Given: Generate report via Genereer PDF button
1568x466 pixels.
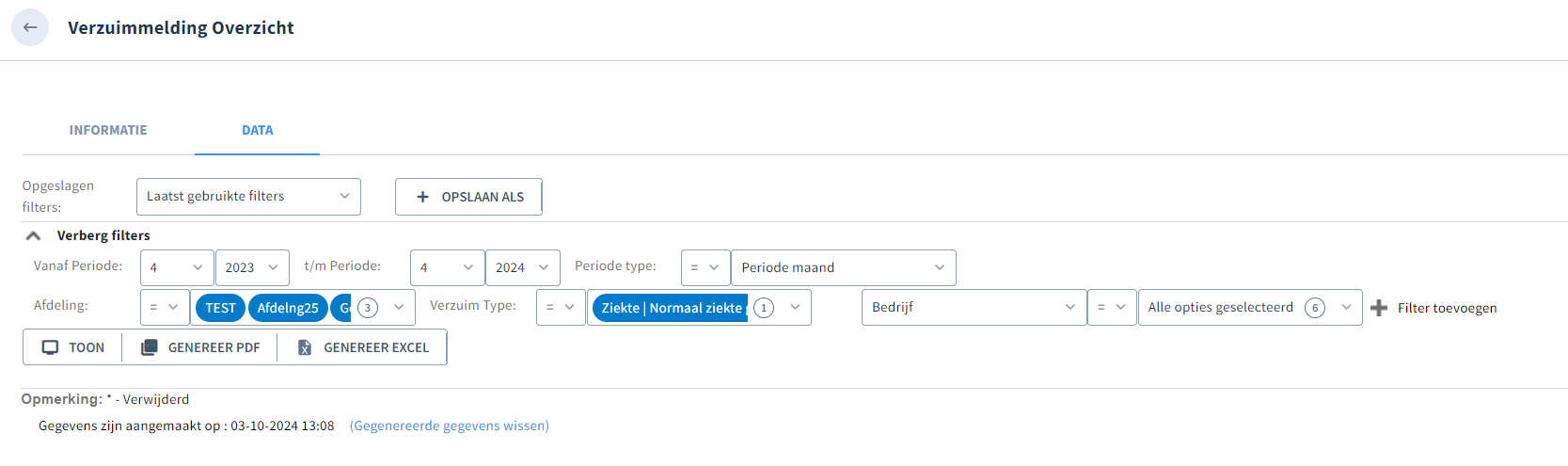Looking at the screenshot, I should [x=200, y=347].
